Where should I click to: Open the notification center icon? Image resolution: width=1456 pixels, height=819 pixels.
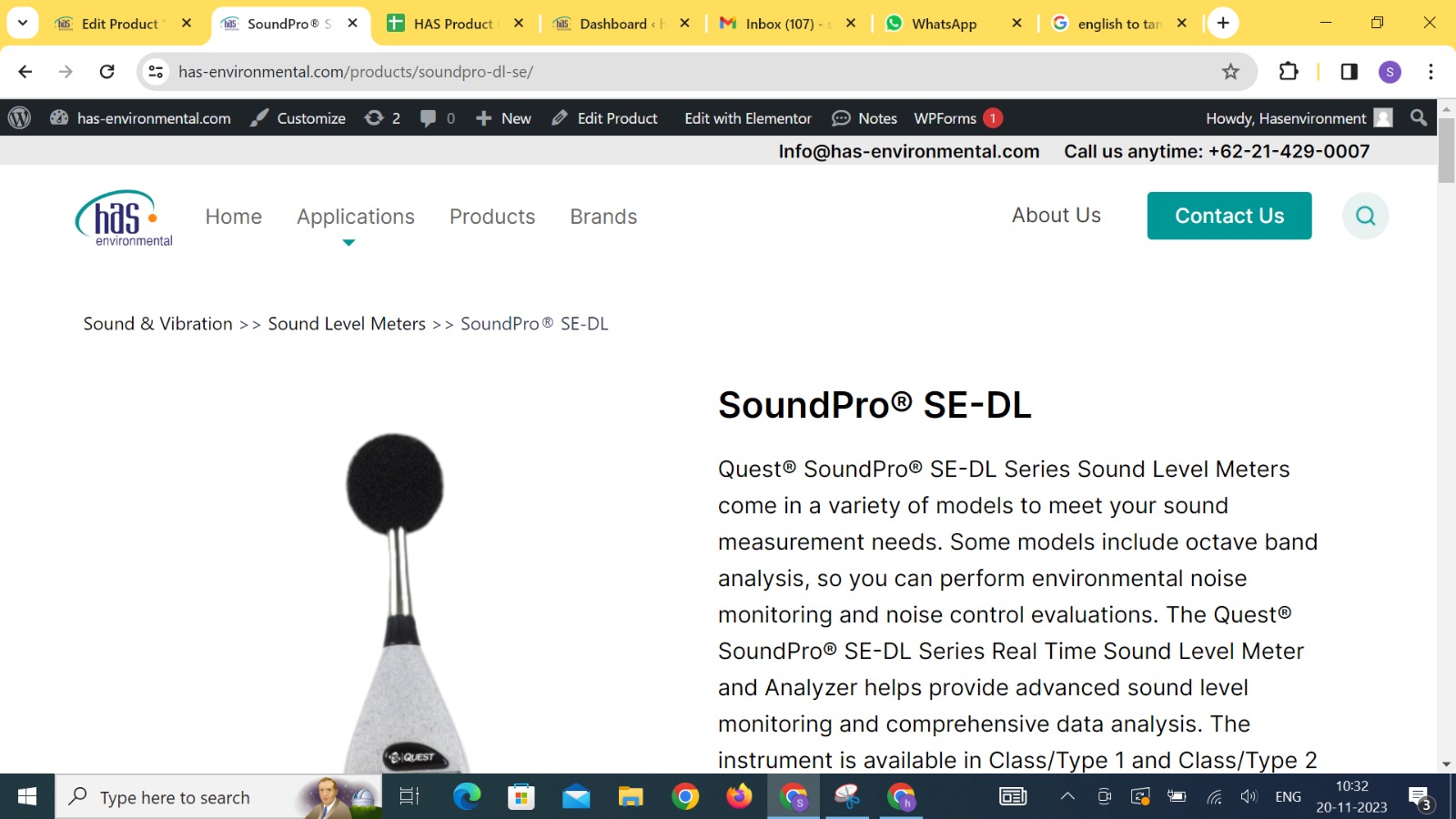click(x=1421, y=798)
